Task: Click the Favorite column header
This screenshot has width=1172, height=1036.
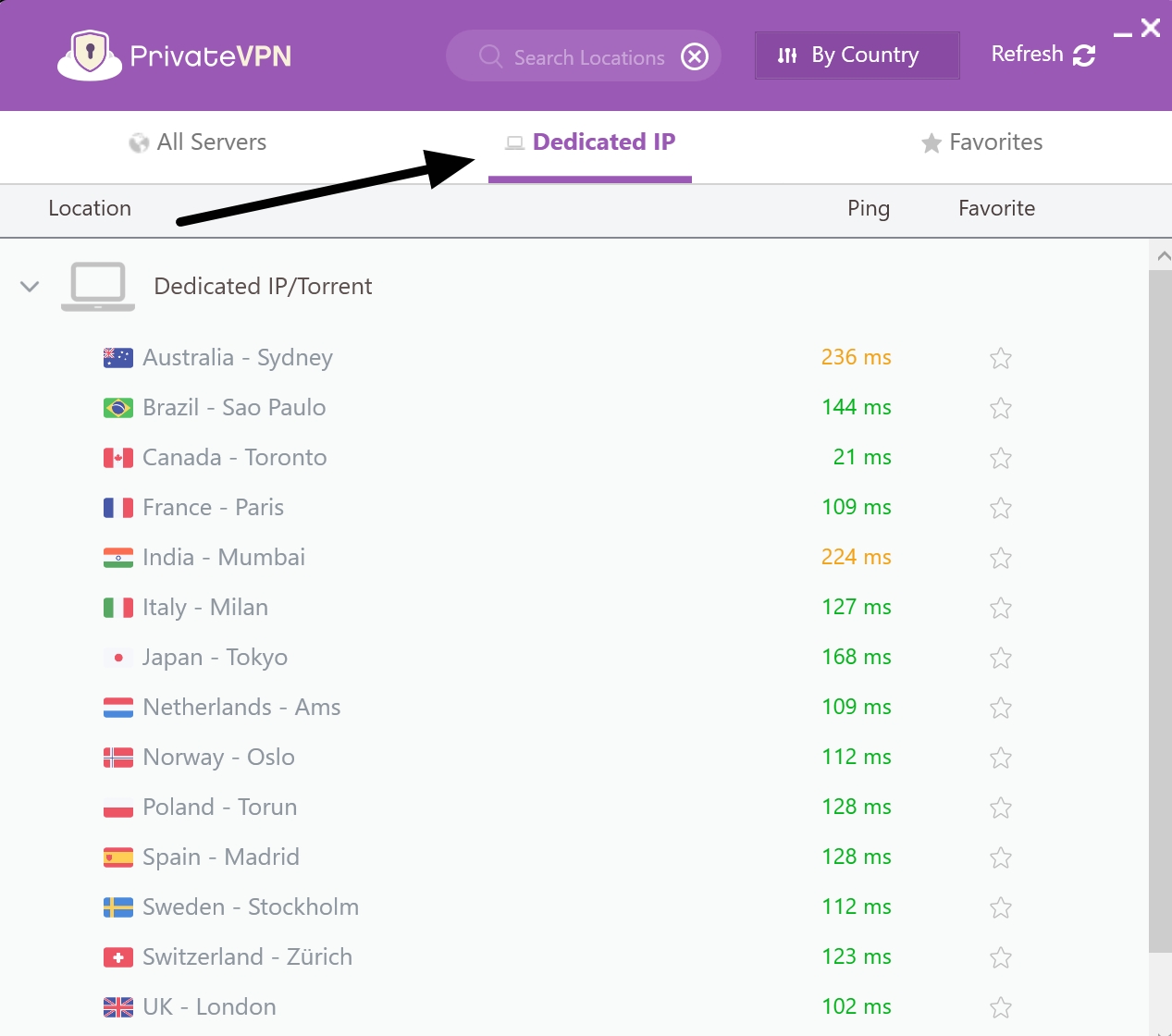Action: coord(996,209)
